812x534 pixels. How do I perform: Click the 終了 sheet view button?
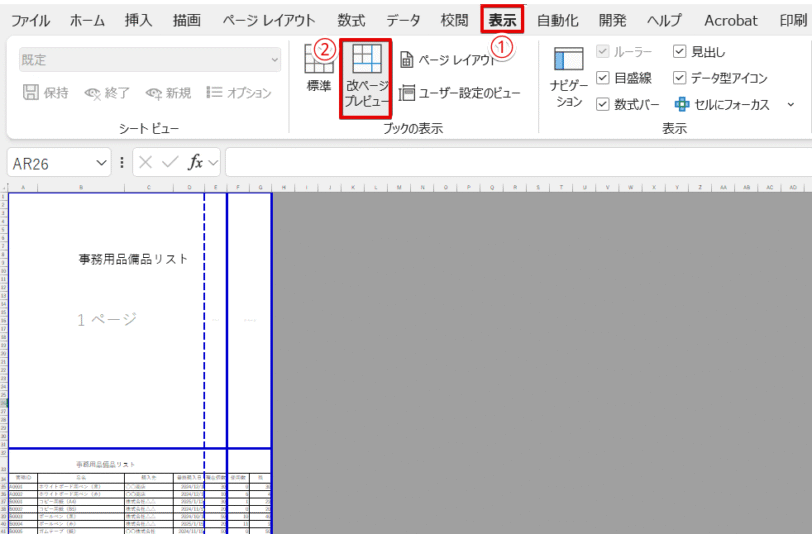tap(107, 93)
